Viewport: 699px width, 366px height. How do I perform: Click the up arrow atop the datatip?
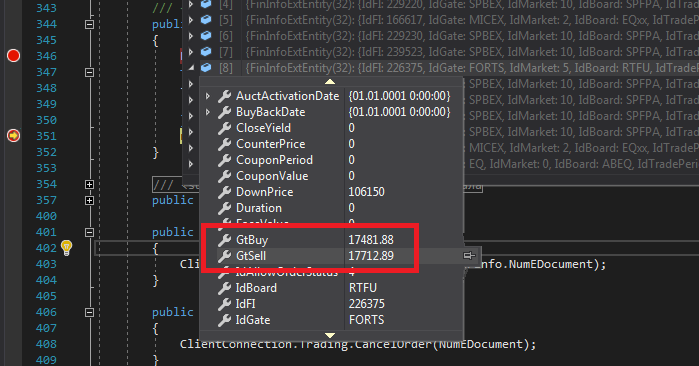click(330, 82)
